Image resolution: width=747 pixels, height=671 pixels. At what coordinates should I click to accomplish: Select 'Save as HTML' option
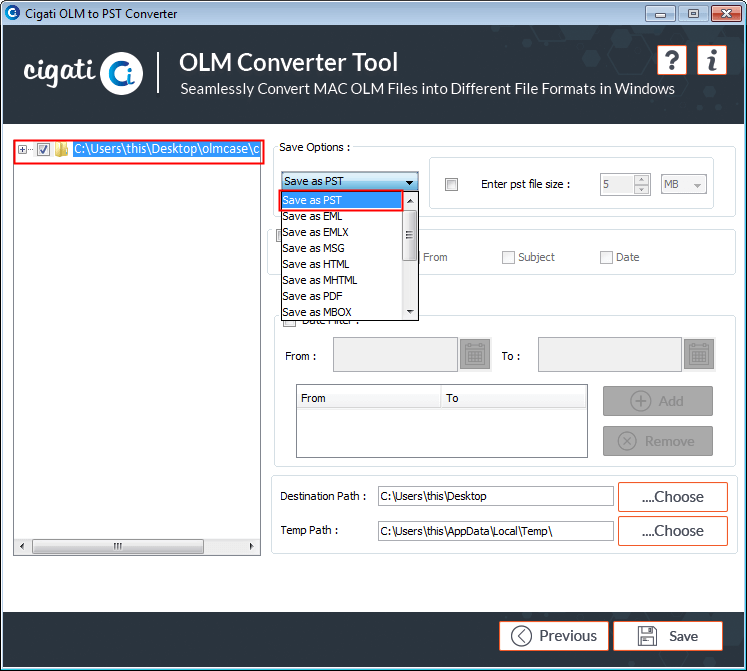click(x=342, y=264)
